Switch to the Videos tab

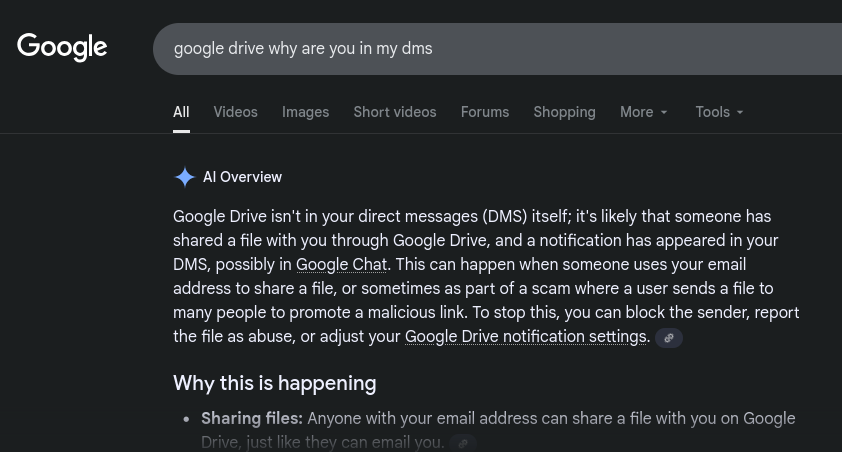(235, 112)
